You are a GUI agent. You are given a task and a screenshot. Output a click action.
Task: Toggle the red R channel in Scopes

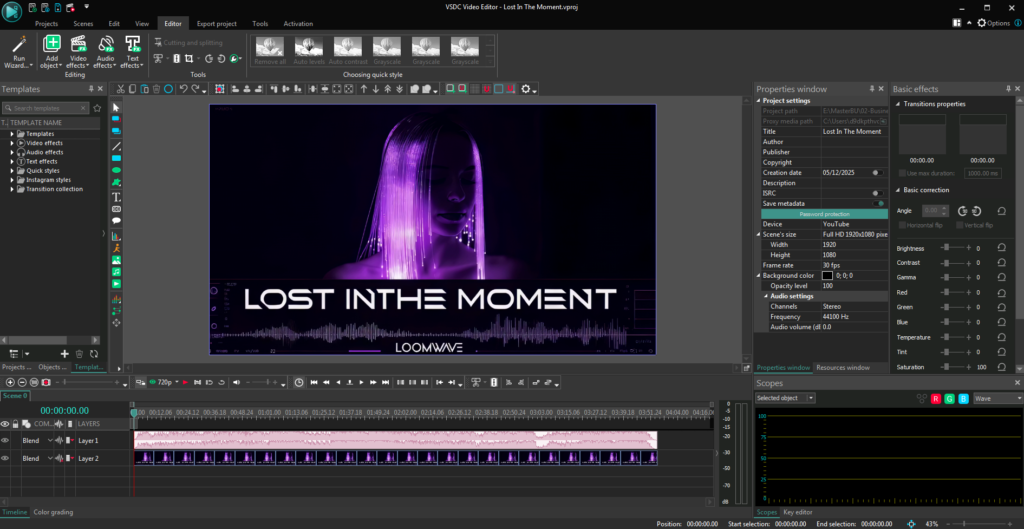point(936,398)
